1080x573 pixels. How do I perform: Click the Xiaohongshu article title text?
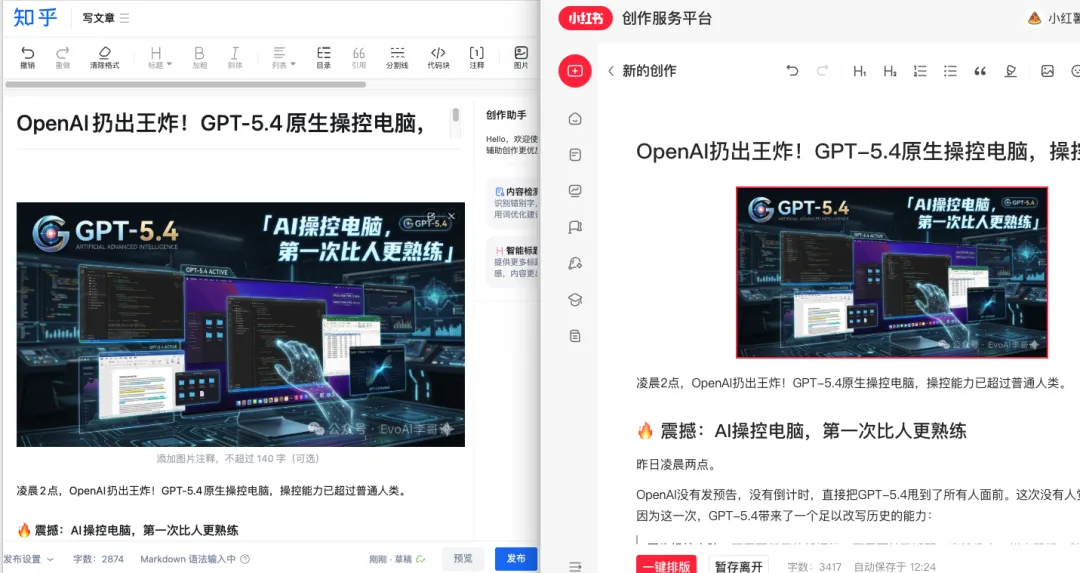858,152
